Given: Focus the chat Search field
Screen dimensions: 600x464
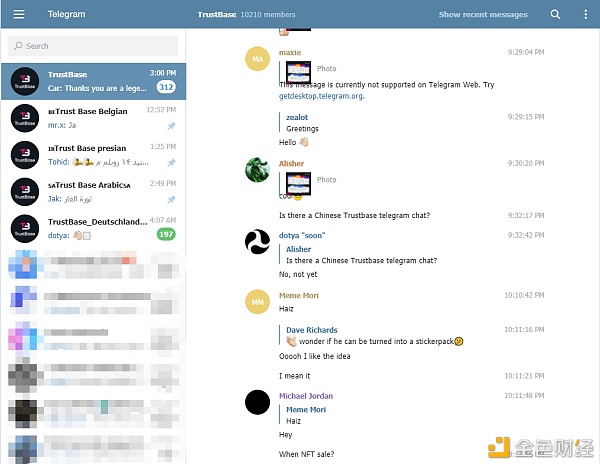Looking at the screenshot, I should (x=93, y=46).
